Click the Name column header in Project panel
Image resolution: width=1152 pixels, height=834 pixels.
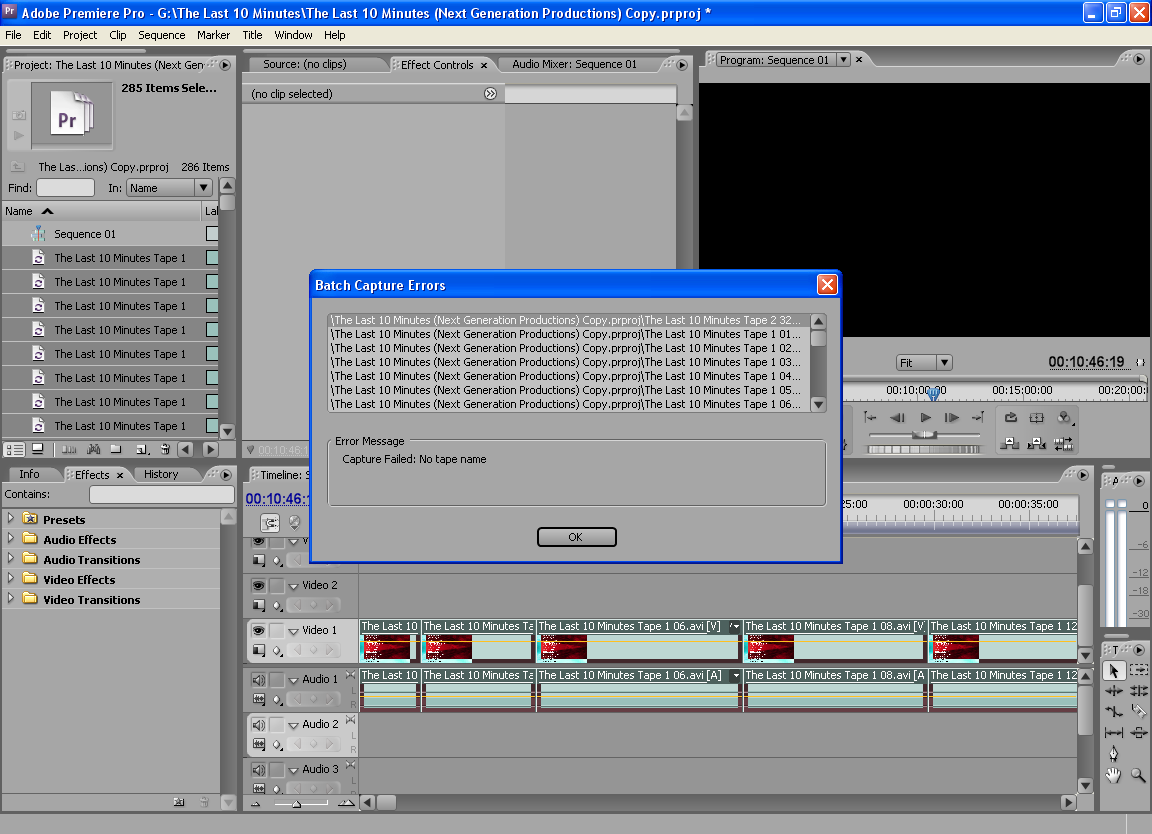pos(101,211)
